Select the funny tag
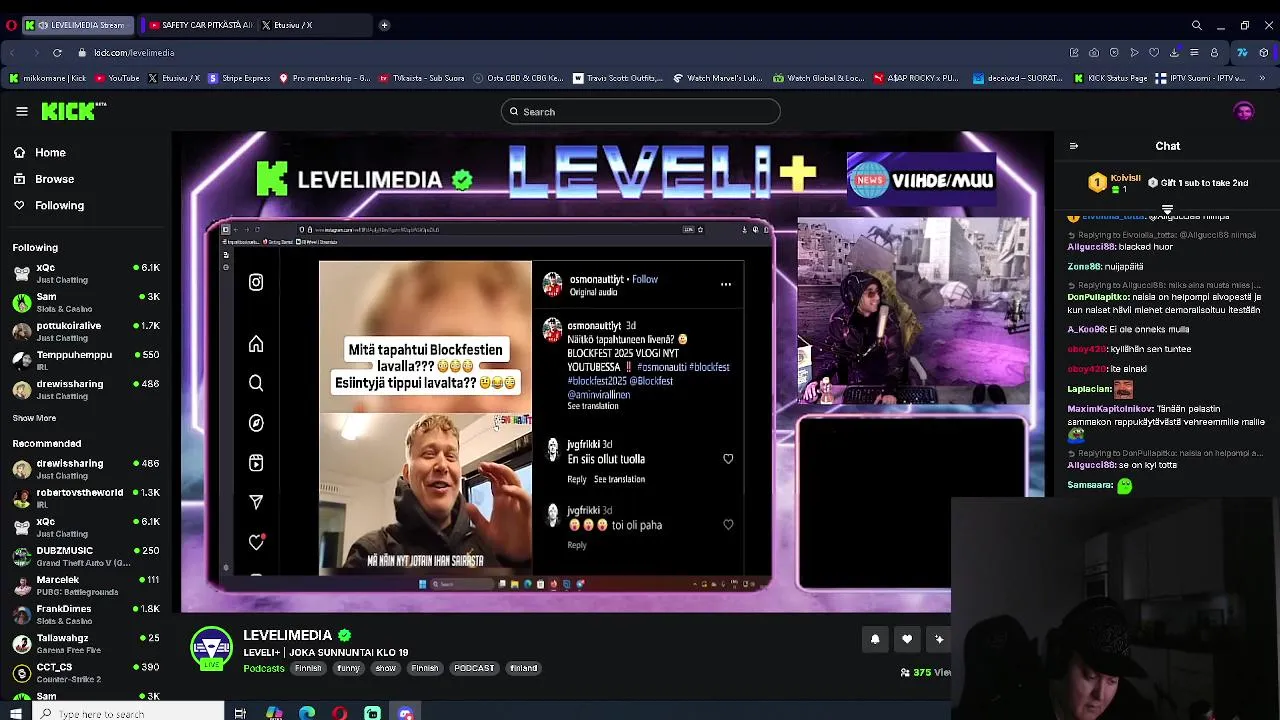This screenshot has height=720, width=1280. (348, 668)
